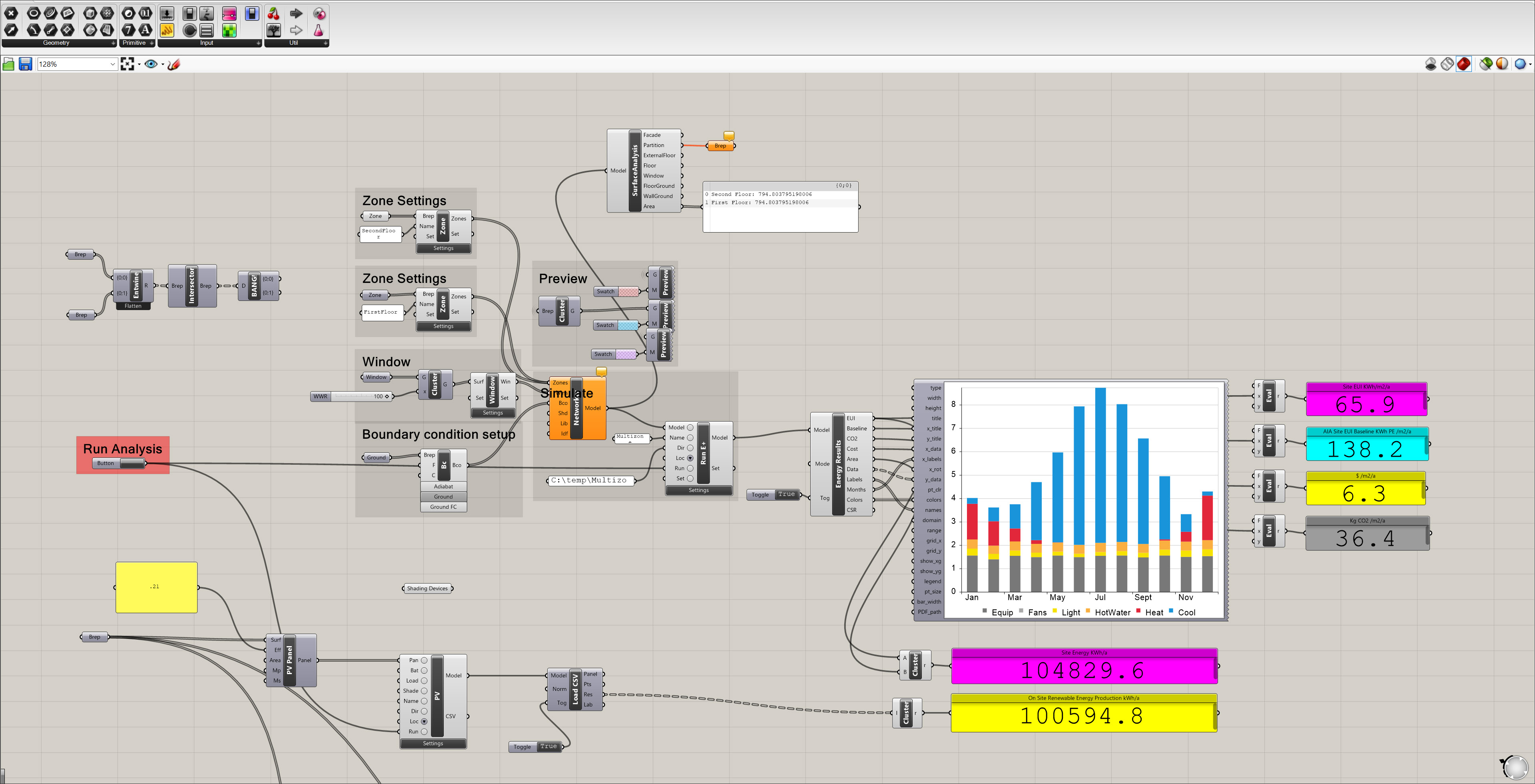Choose Adiabat option under Bc component

coord(443,487)
